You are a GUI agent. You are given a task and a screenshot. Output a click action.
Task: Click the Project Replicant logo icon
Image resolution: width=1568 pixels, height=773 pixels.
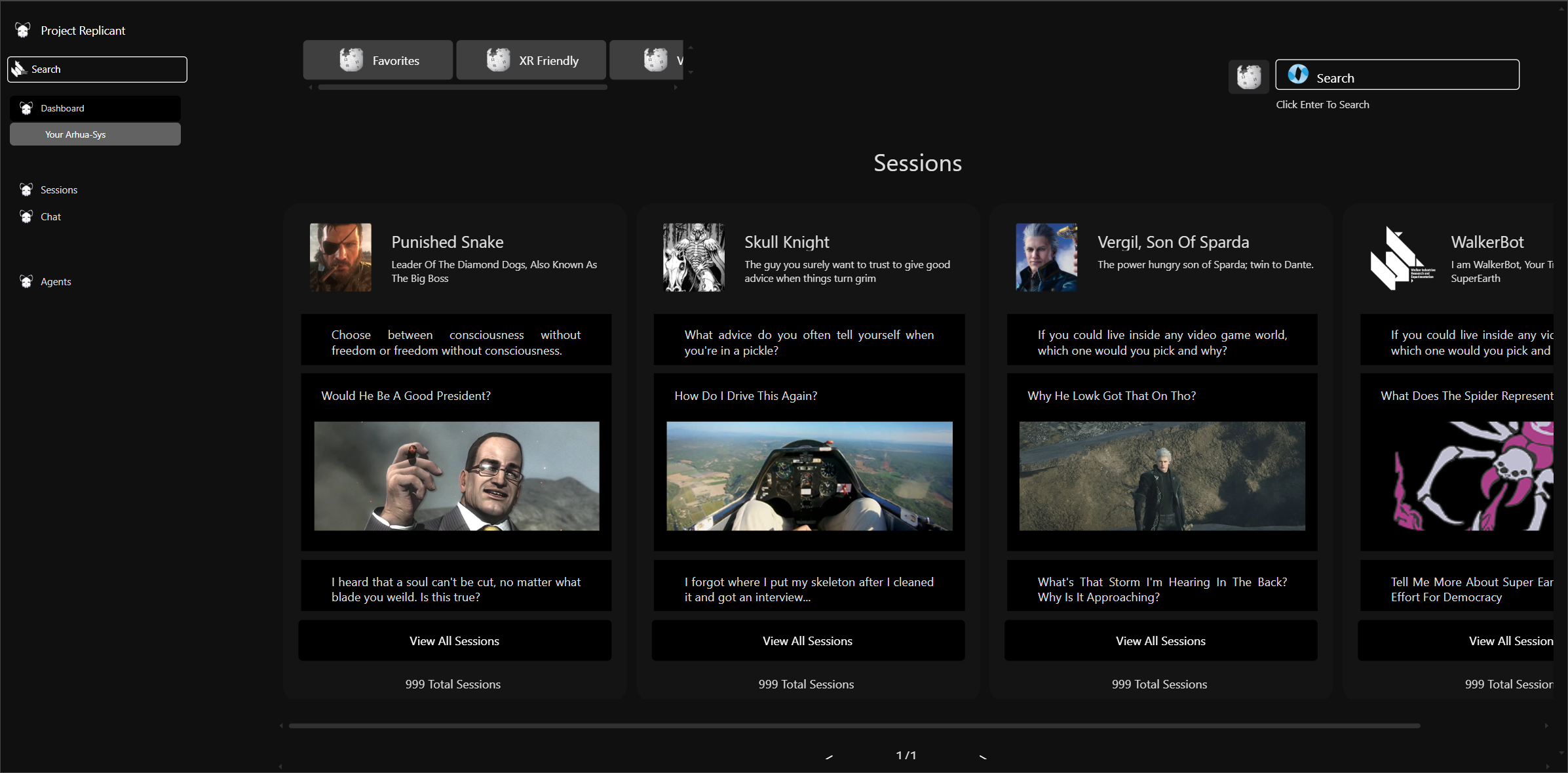[23, 30]
